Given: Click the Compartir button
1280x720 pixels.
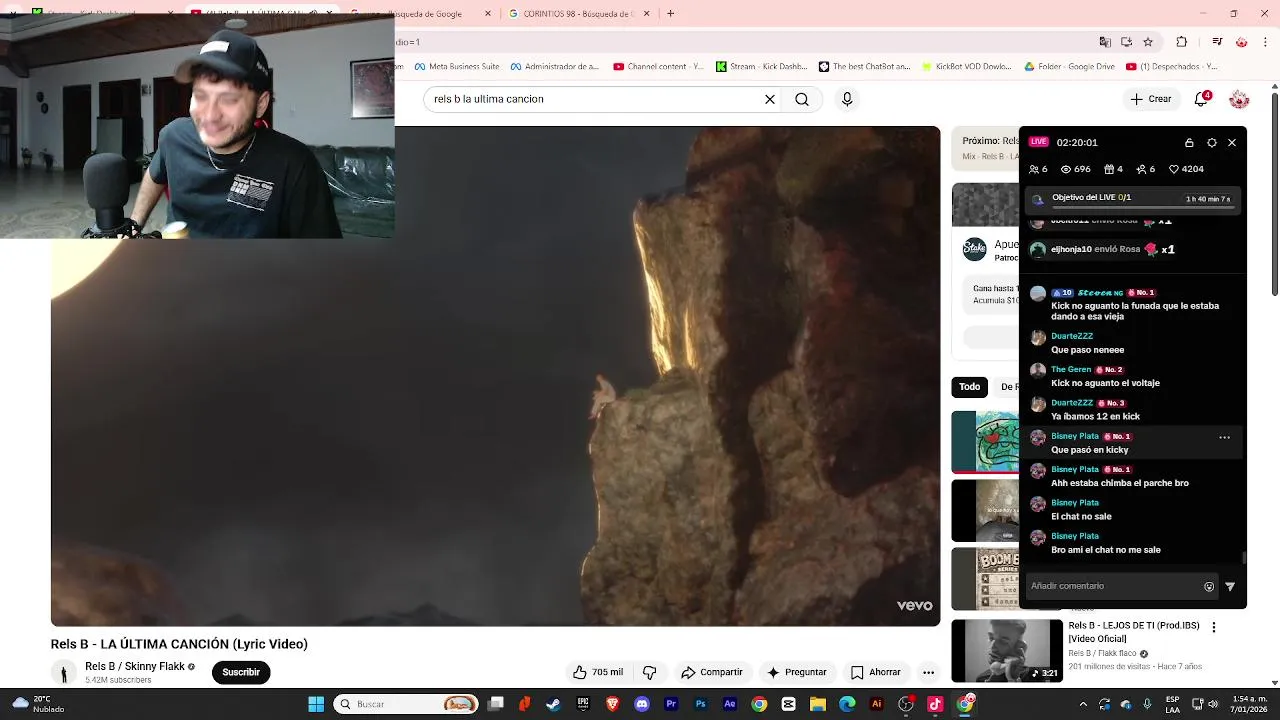Looking at the screenshot, I should click(x=712, y=672).
